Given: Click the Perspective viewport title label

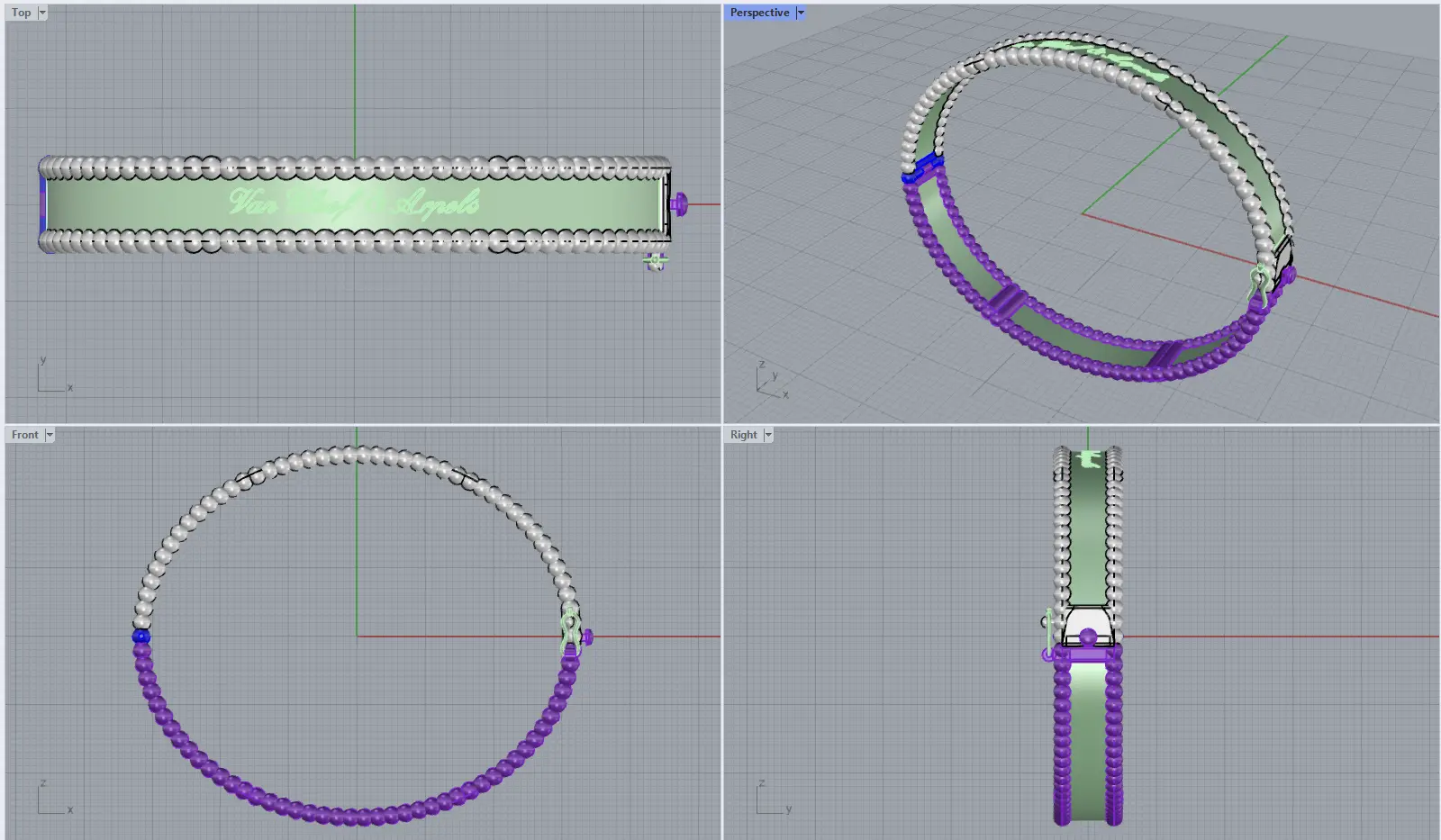Looking at the screenshot, I should [x=758, y=13].
